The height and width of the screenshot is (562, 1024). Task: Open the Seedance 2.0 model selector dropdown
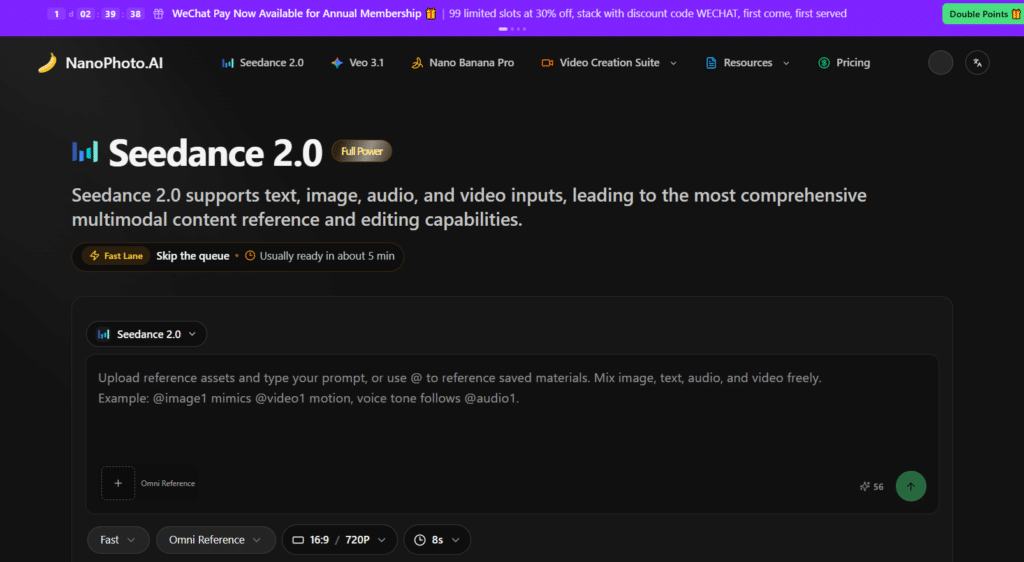pyautogui.click(x=146, y=334)
